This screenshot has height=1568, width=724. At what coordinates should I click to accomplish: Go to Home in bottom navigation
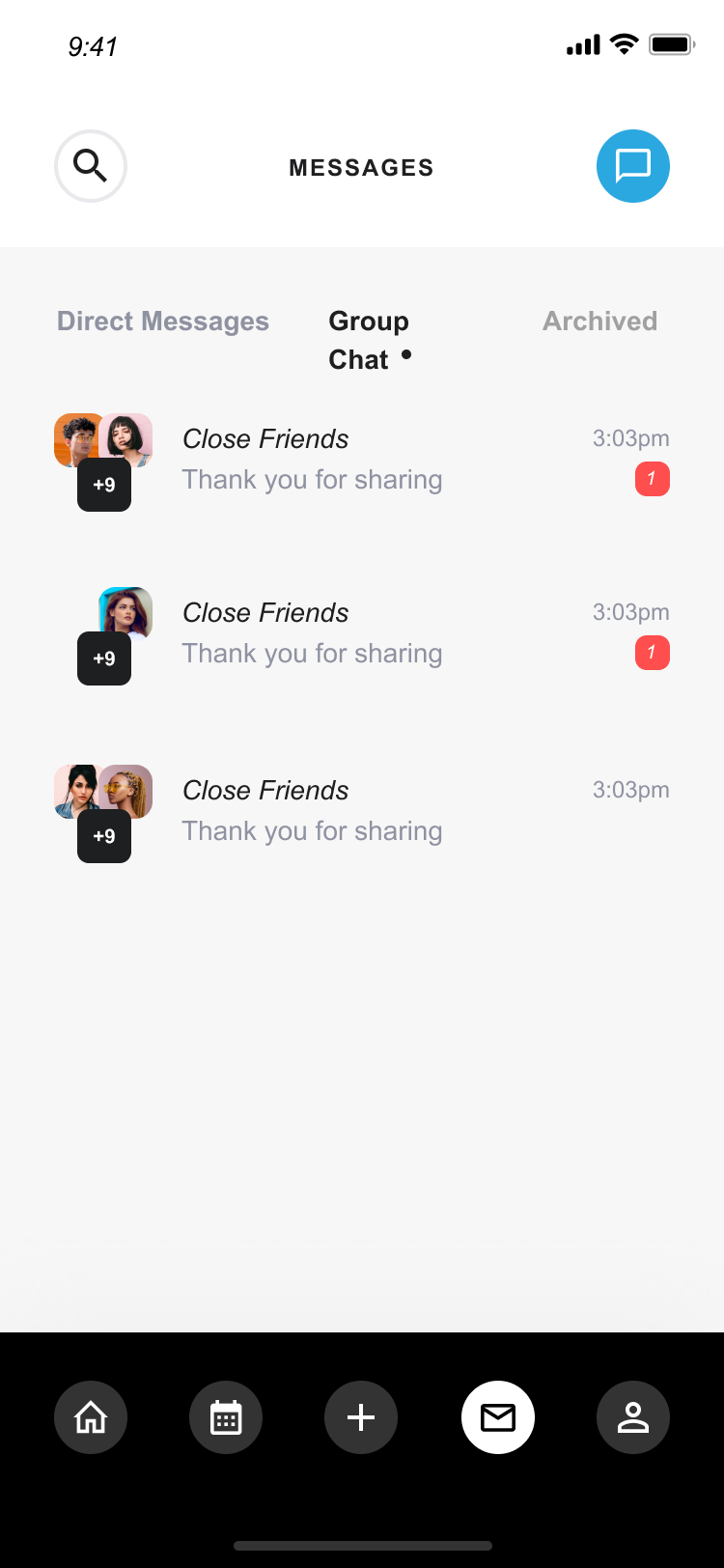coord(91,1417)
